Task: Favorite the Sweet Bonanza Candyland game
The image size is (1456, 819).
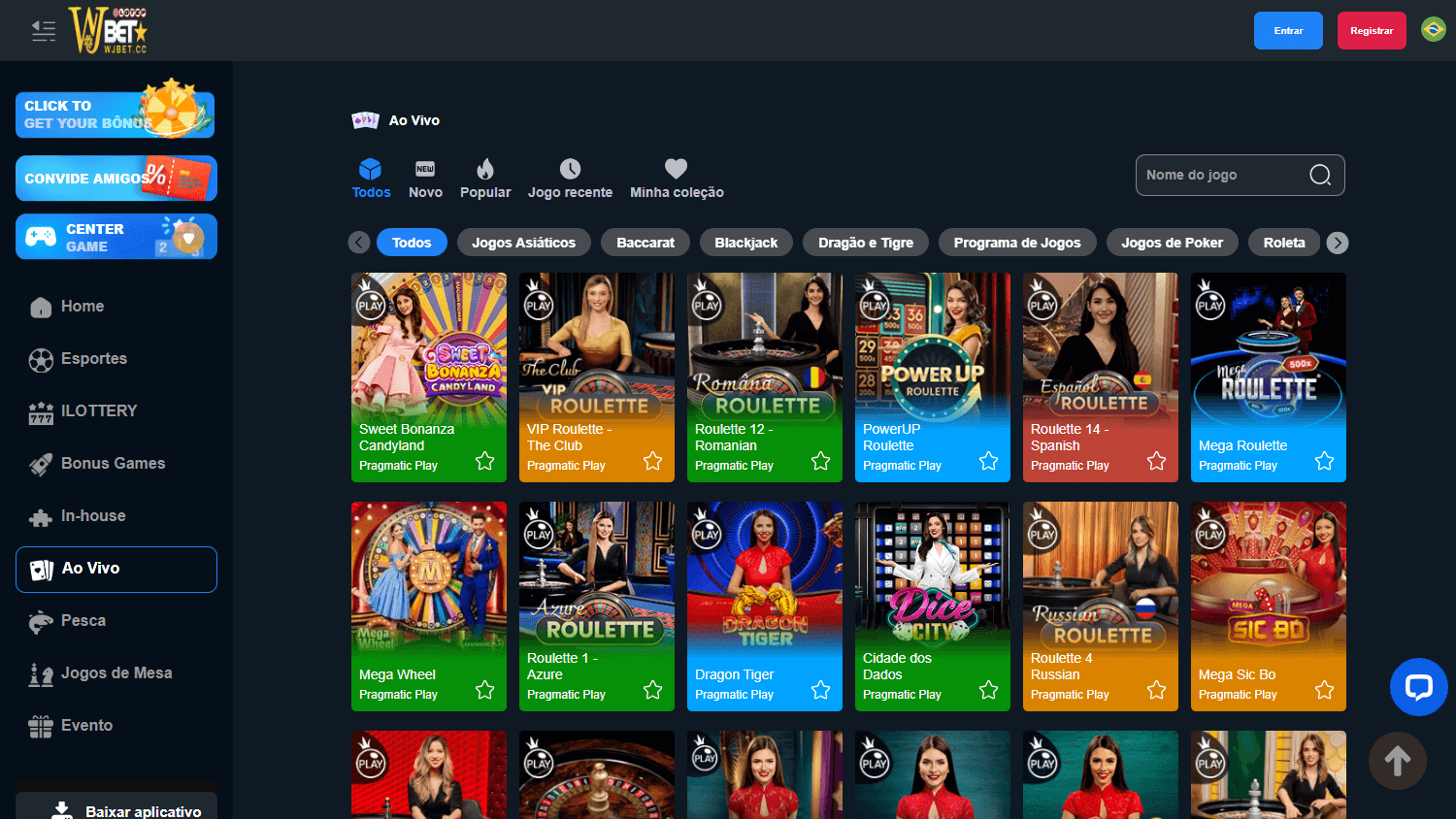Action: pyautogui.click(x=484, y=462)
